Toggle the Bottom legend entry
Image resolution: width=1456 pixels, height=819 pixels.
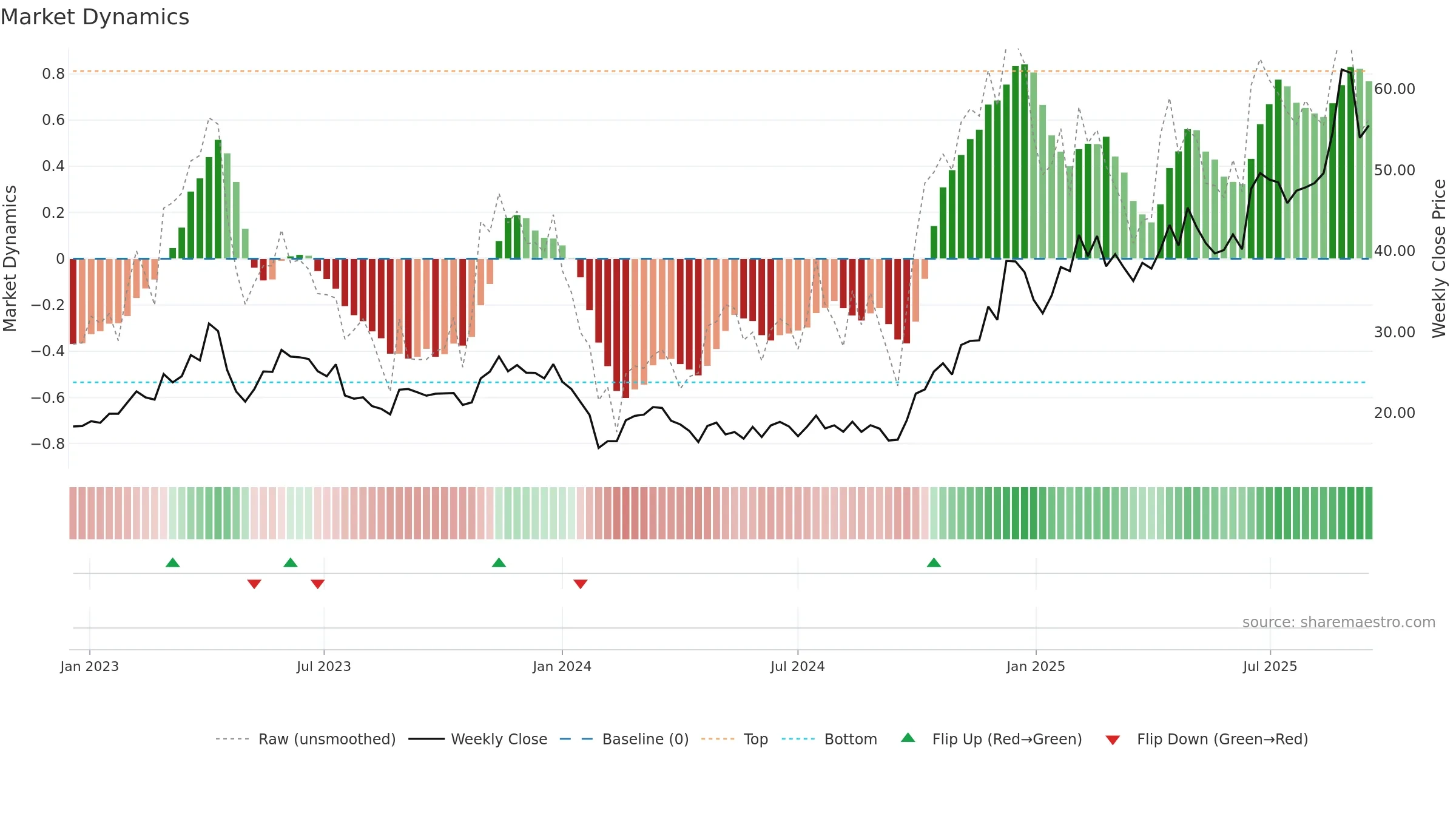[829, 739]
